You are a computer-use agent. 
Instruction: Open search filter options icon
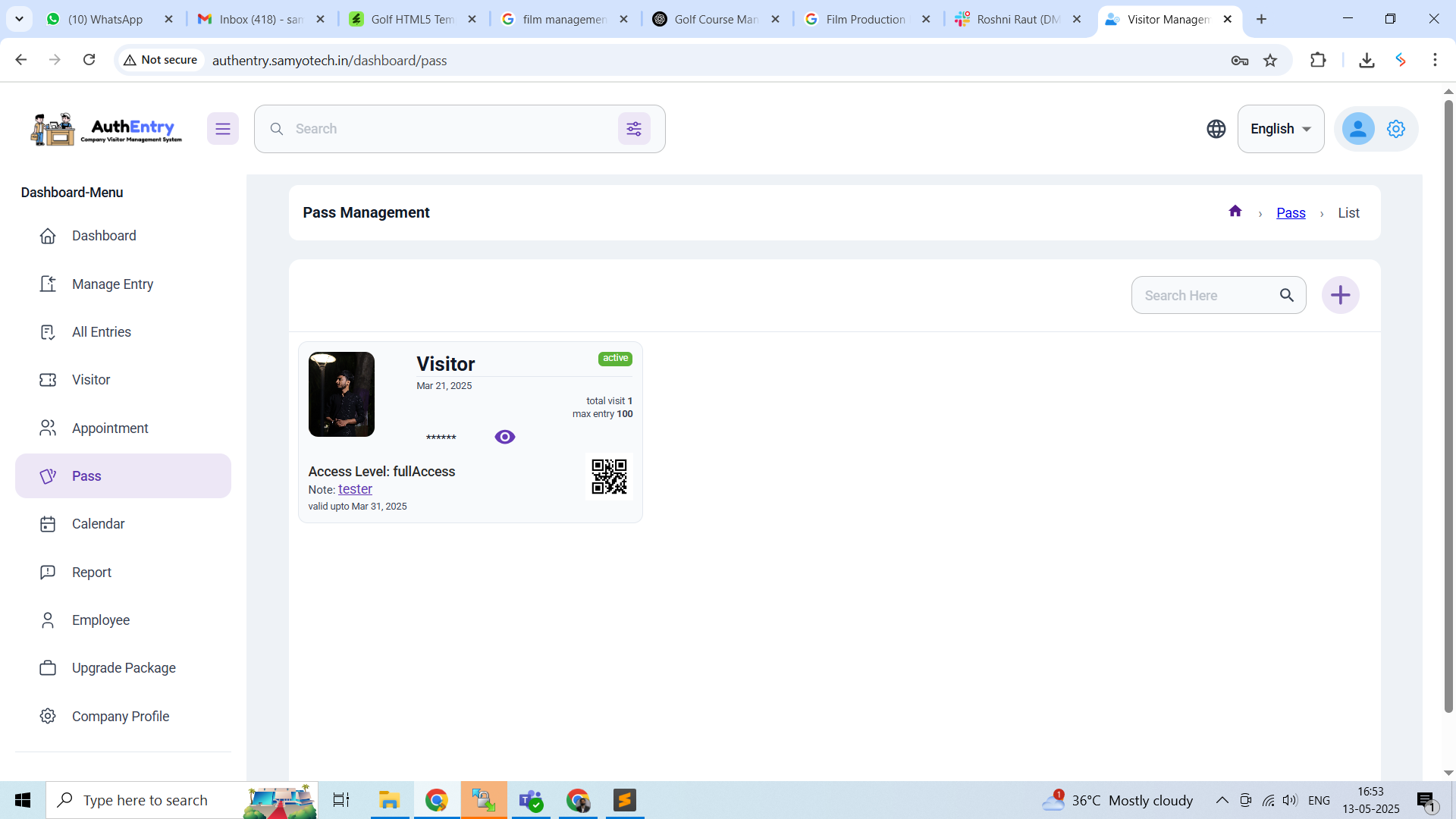pyautogui.click(x=634, y=129)
